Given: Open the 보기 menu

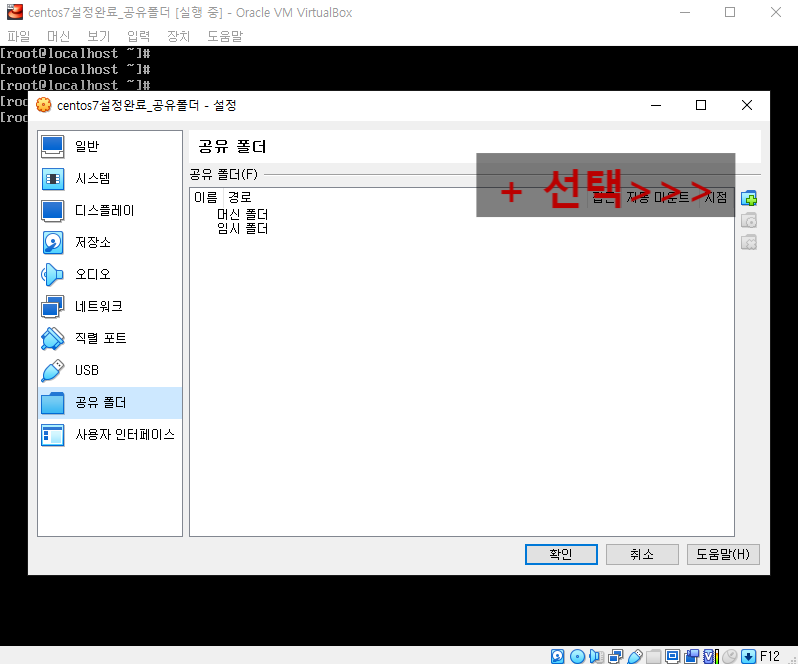Looking at the screenshot, I should (99, 36).
